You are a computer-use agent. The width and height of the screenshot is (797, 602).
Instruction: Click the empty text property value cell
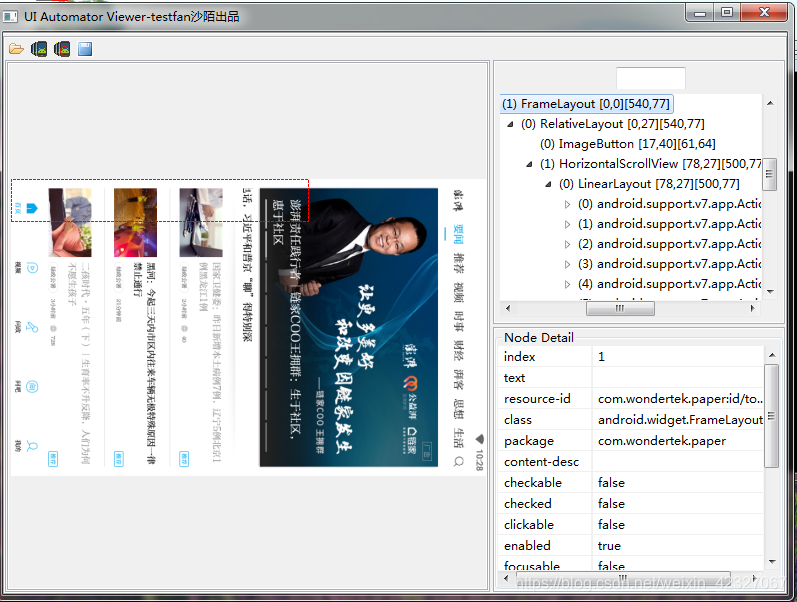[x=678, y=378]
